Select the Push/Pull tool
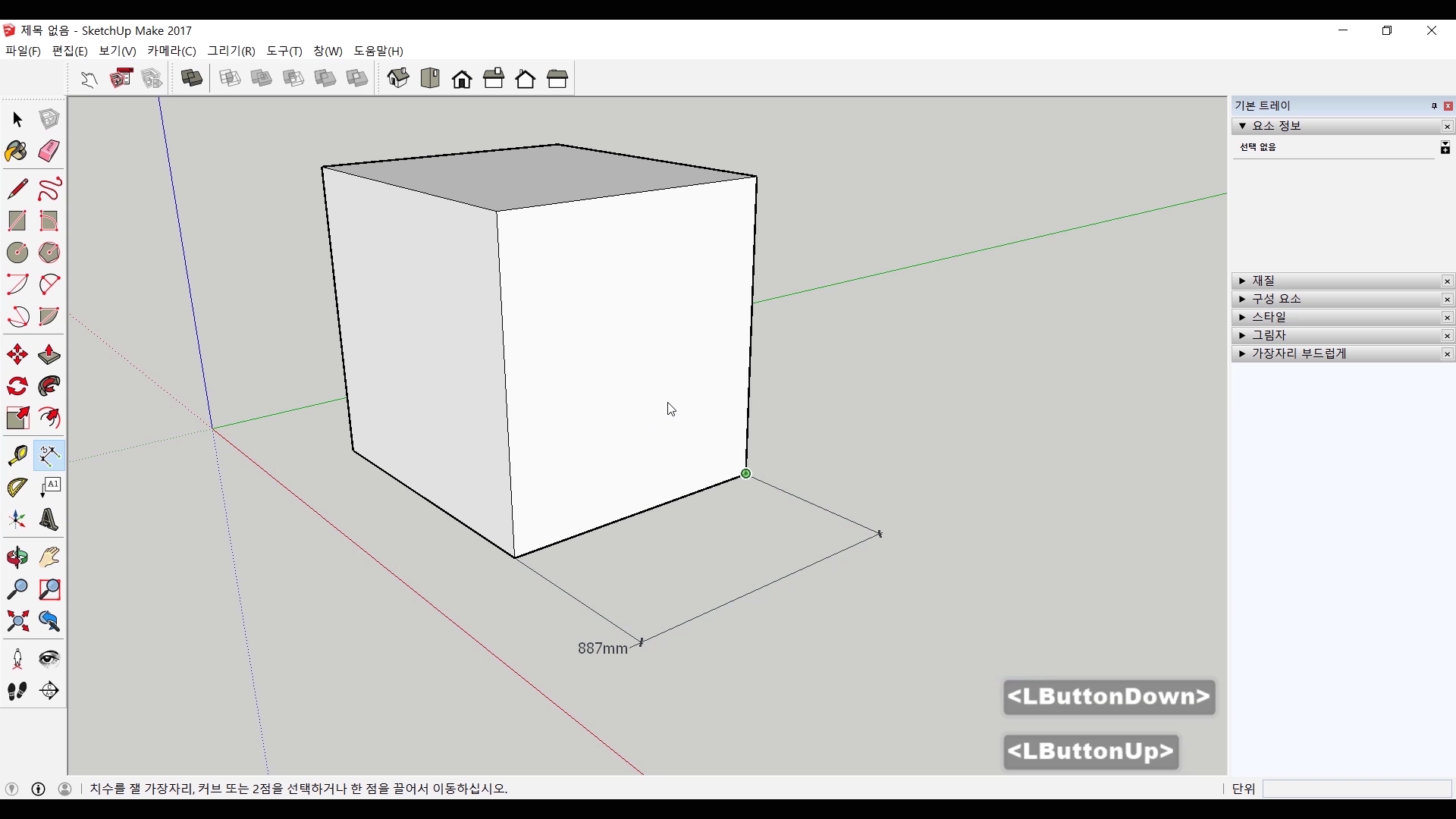 49,354
